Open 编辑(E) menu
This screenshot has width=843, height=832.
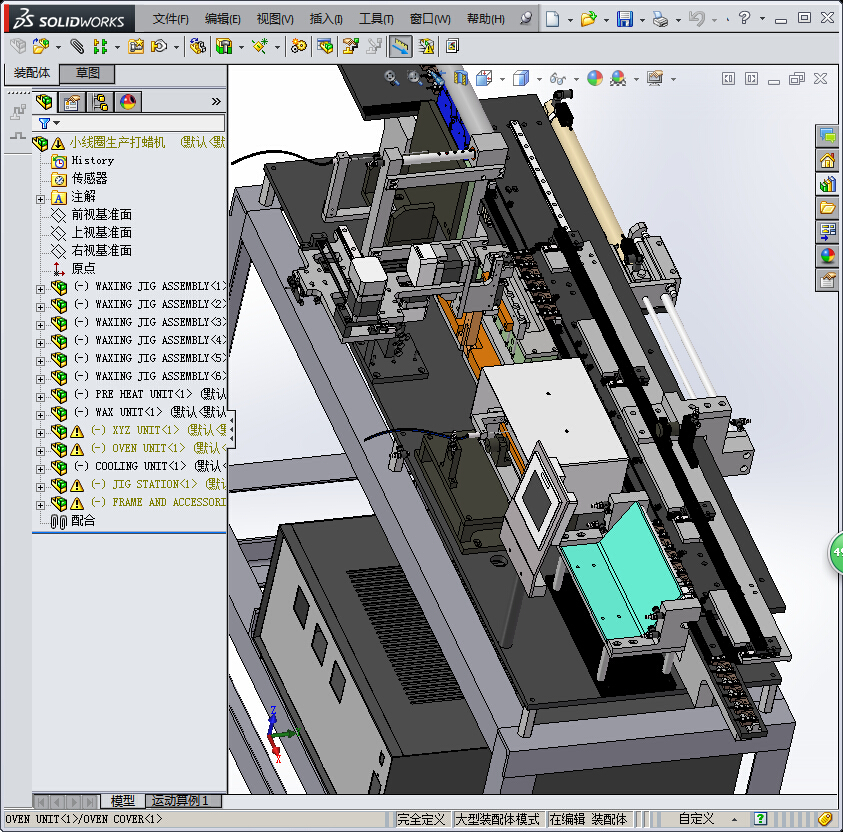click(x=223, y=19)
